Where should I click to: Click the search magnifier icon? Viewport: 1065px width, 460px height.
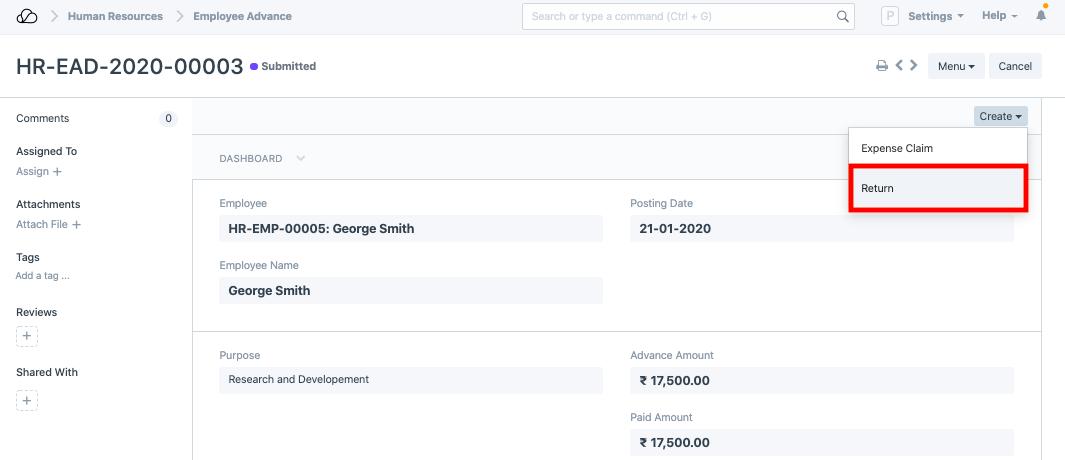pos(843,17)
